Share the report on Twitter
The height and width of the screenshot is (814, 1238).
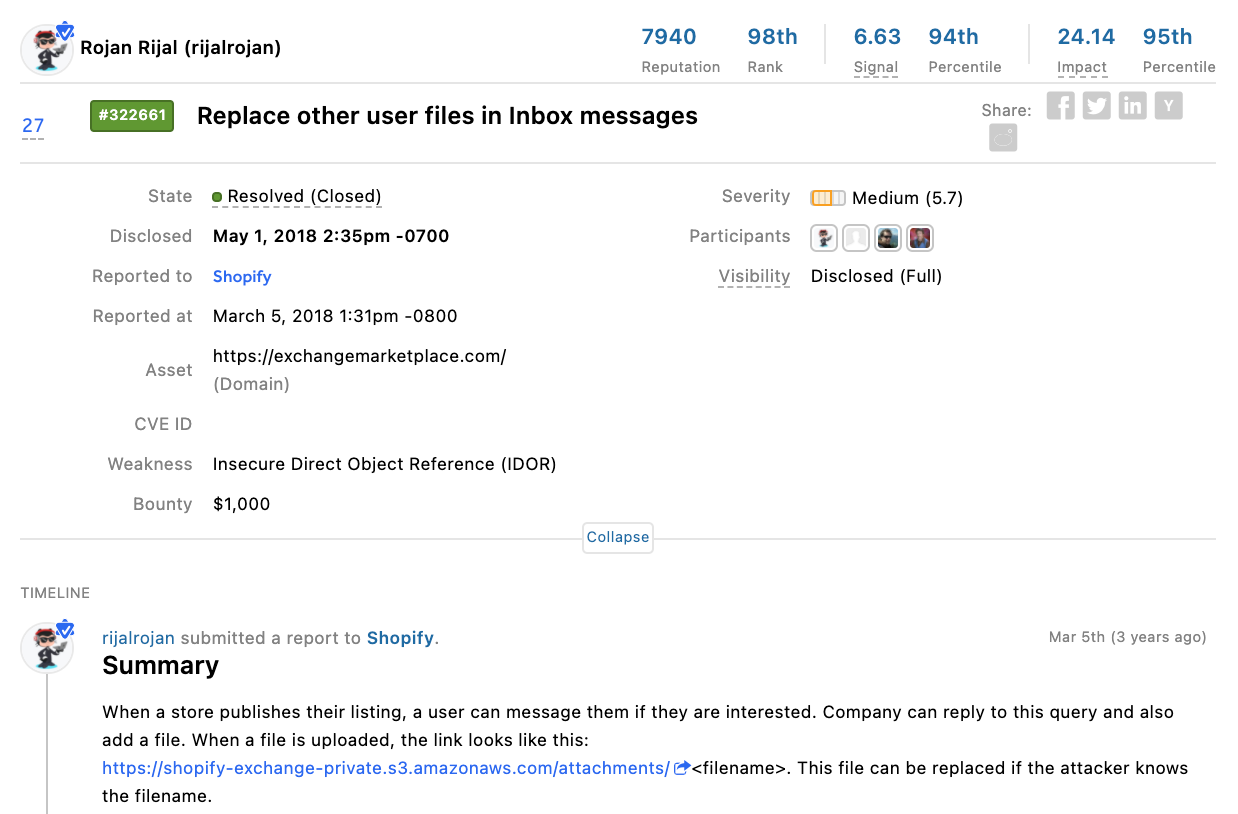(1096, 105)
